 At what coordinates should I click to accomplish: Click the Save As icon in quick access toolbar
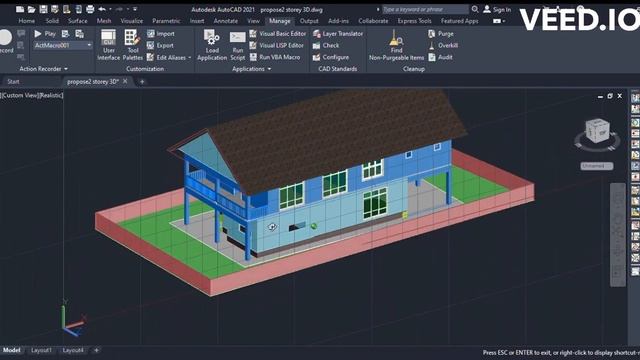coord(55,9)
